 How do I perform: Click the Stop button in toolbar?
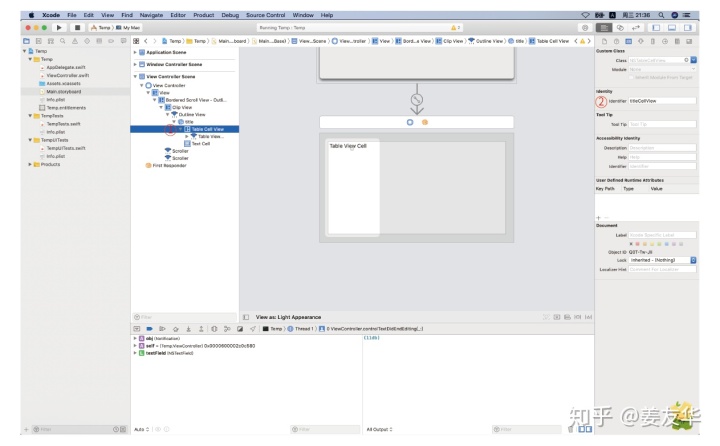pyautogui.click(x=77, y=28)
